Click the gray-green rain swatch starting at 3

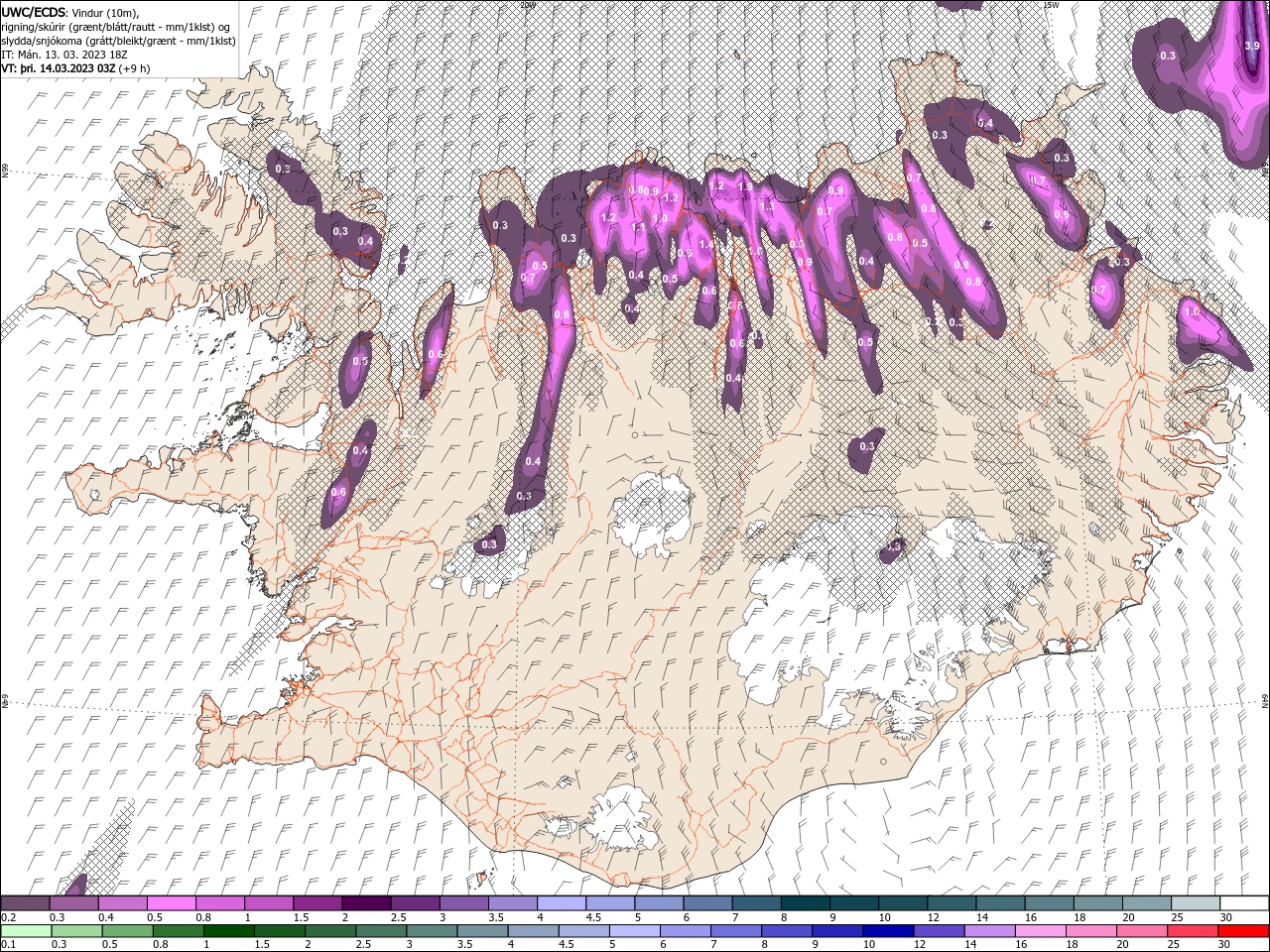coord(432,931)
